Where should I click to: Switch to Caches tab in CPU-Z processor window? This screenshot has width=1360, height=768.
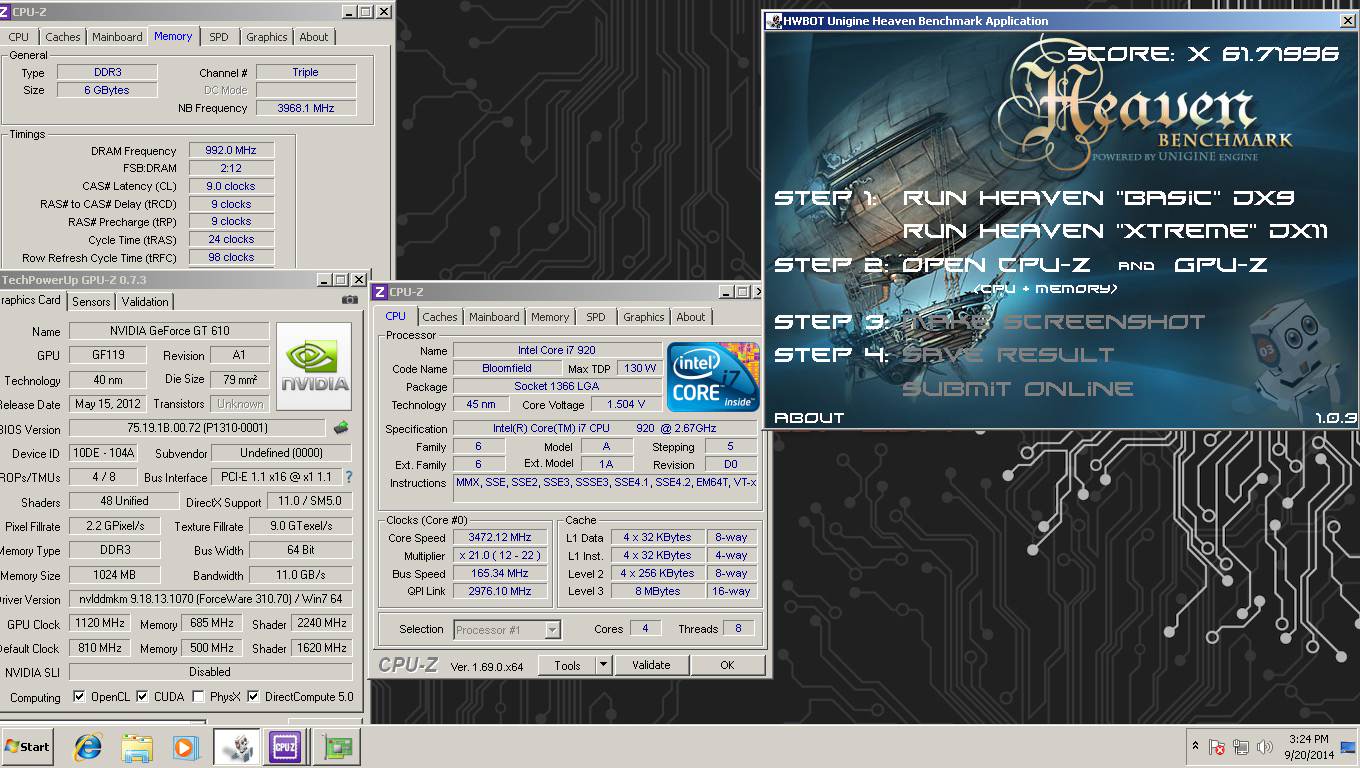[x=439, y=317]
